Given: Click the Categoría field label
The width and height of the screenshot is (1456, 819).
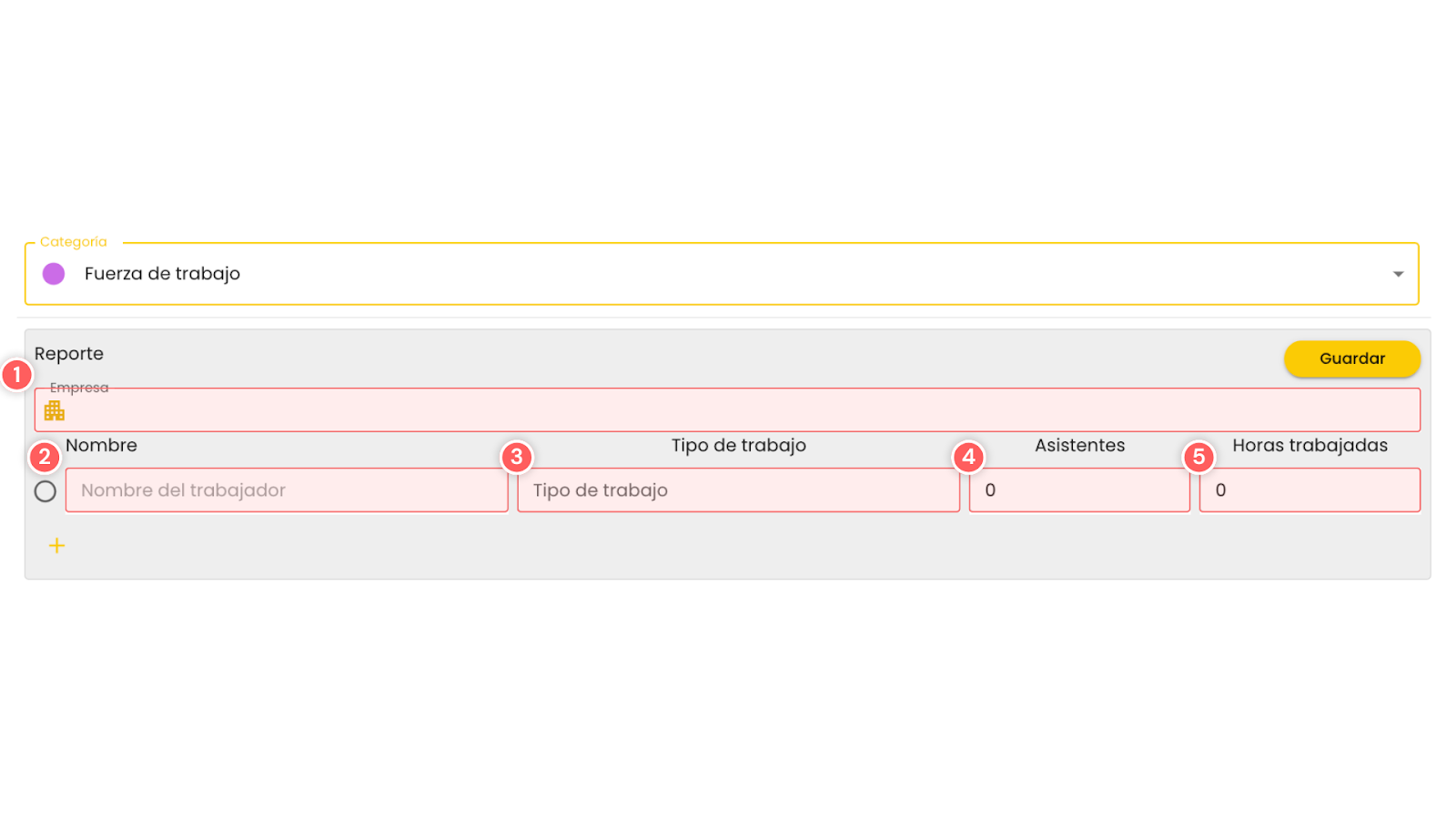Looking at the screenshot, I should point(74,242).
